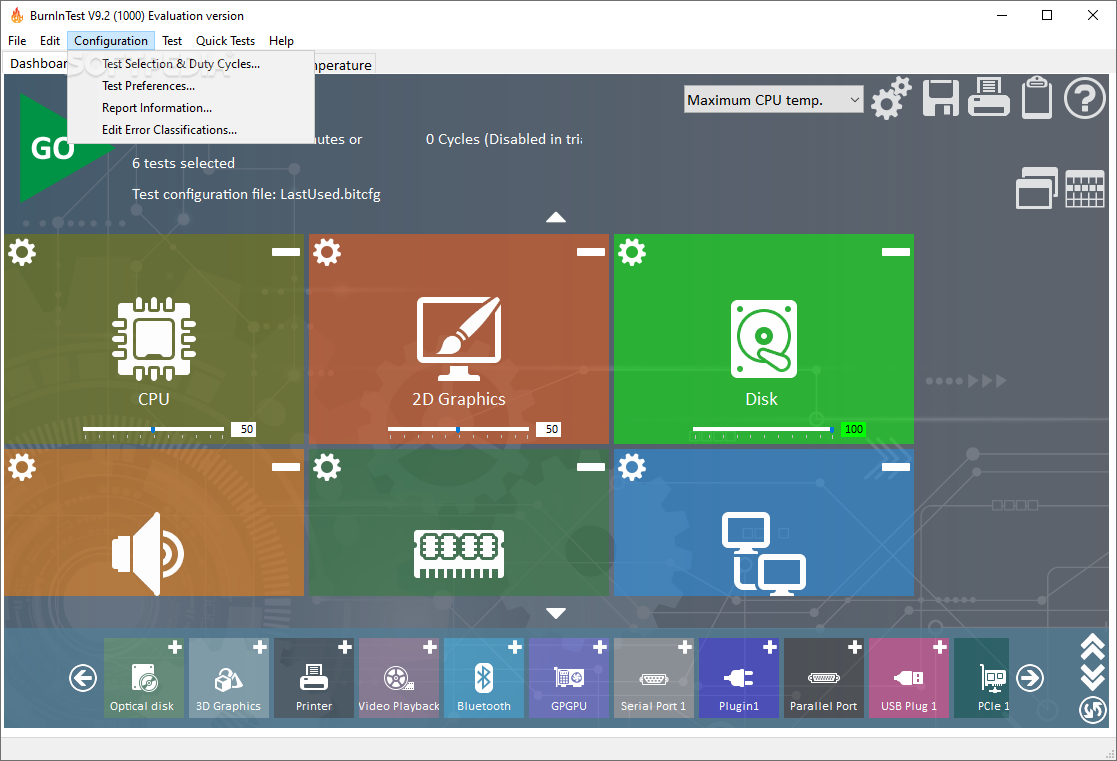Click the Disk duty cycle slider

763,430
